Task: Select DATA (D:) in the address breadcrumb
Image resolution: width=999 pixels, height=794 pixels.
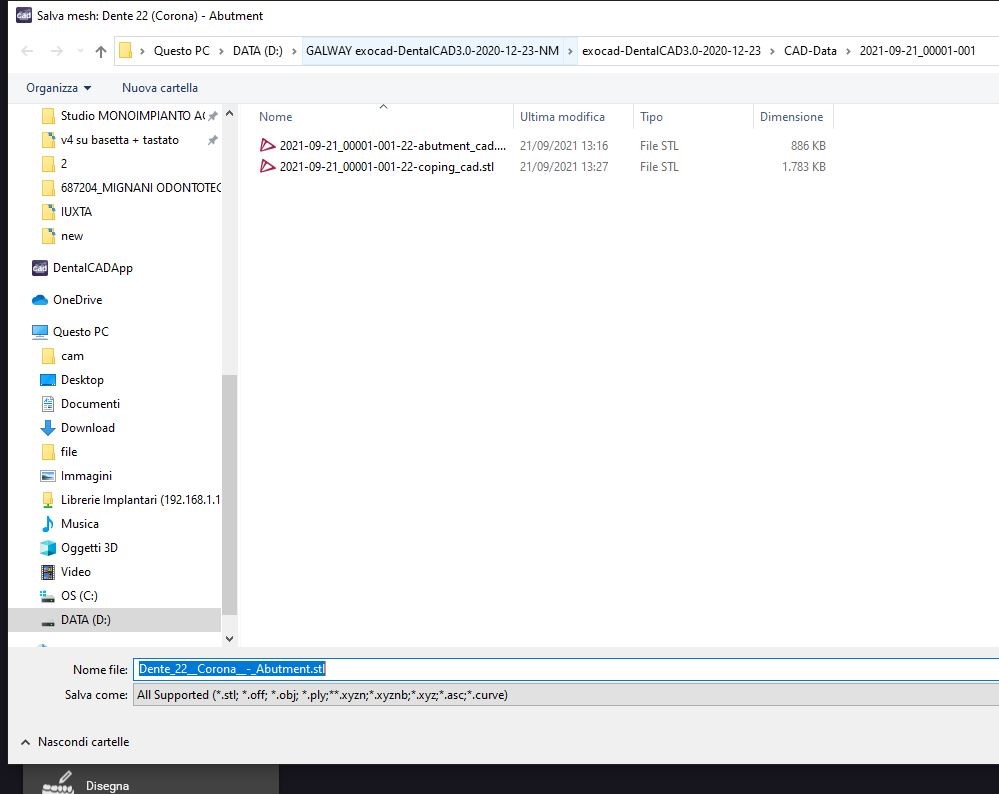Action: coord(257,51)
